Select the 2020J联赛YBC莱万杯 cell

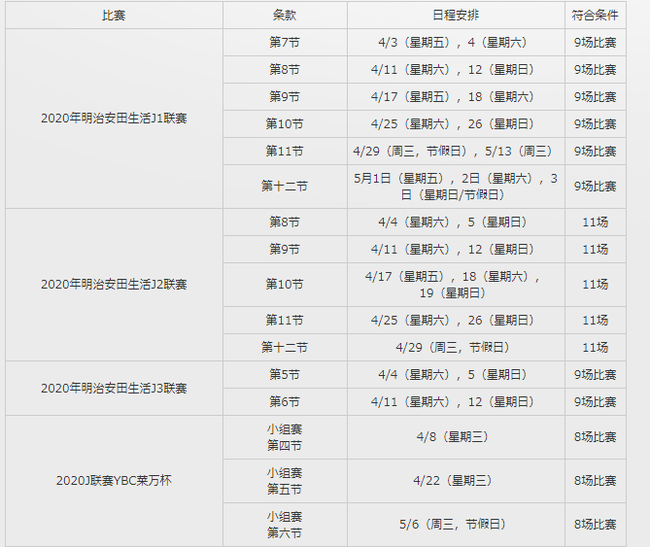(x=114, y=481)
